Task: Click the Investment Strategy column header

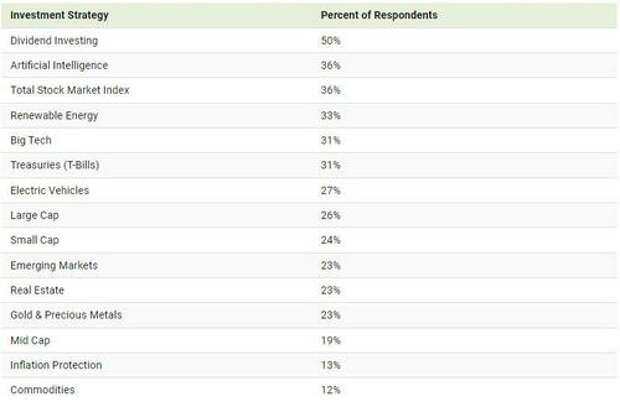Action: (x=59, y=15)
